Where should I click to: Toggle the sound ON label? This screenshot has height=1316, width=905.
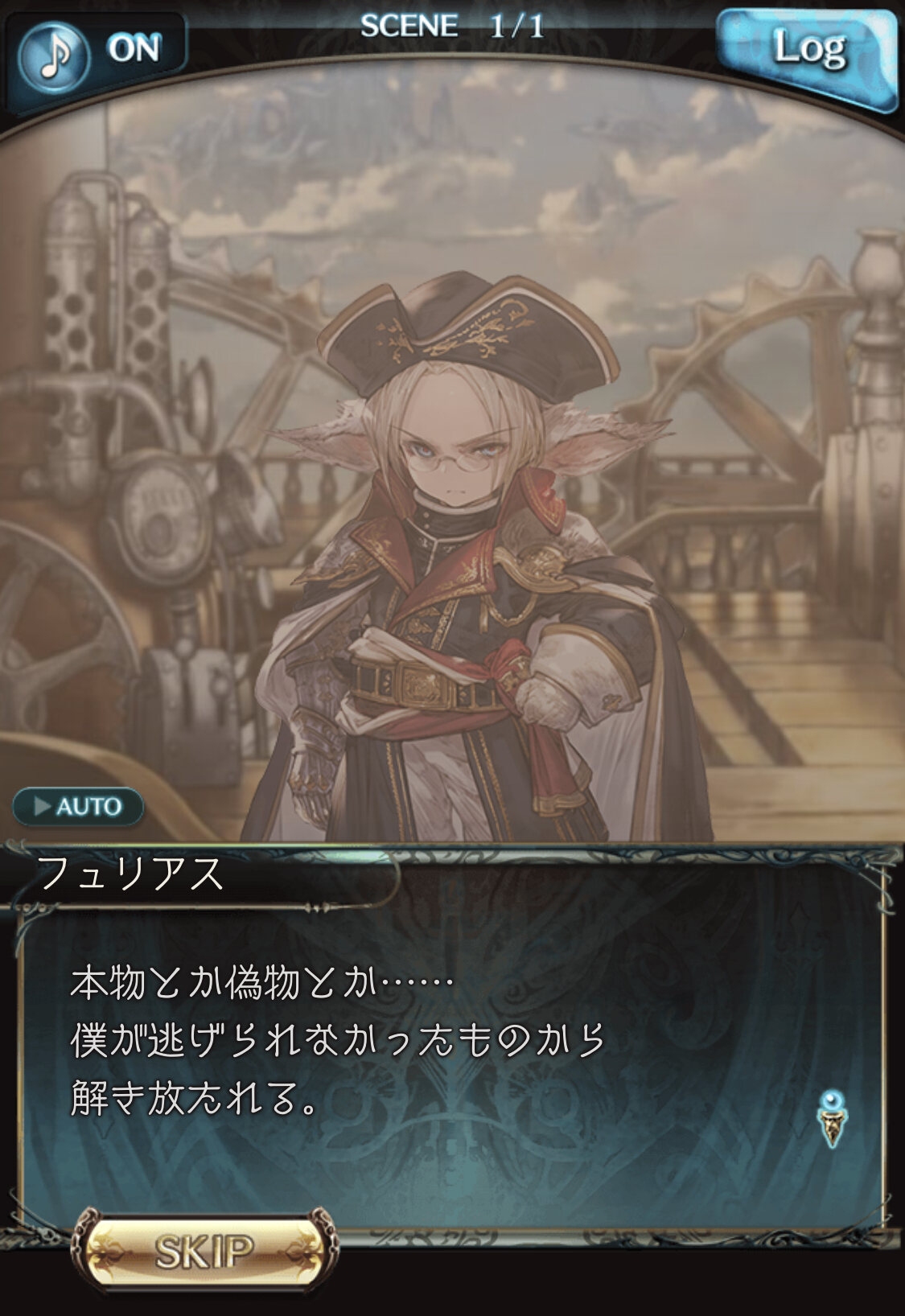point(134,50)
